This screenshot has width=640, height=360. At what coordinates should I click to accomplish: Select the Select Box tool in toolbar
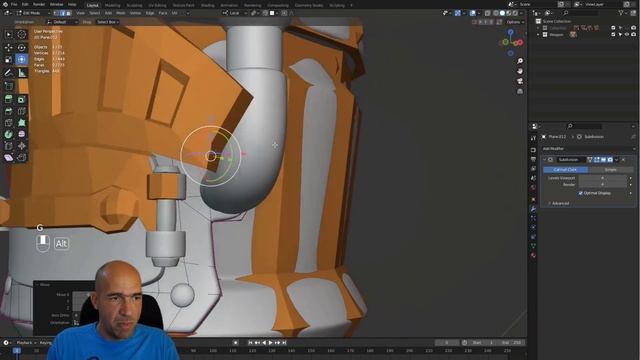pos(9,35)
